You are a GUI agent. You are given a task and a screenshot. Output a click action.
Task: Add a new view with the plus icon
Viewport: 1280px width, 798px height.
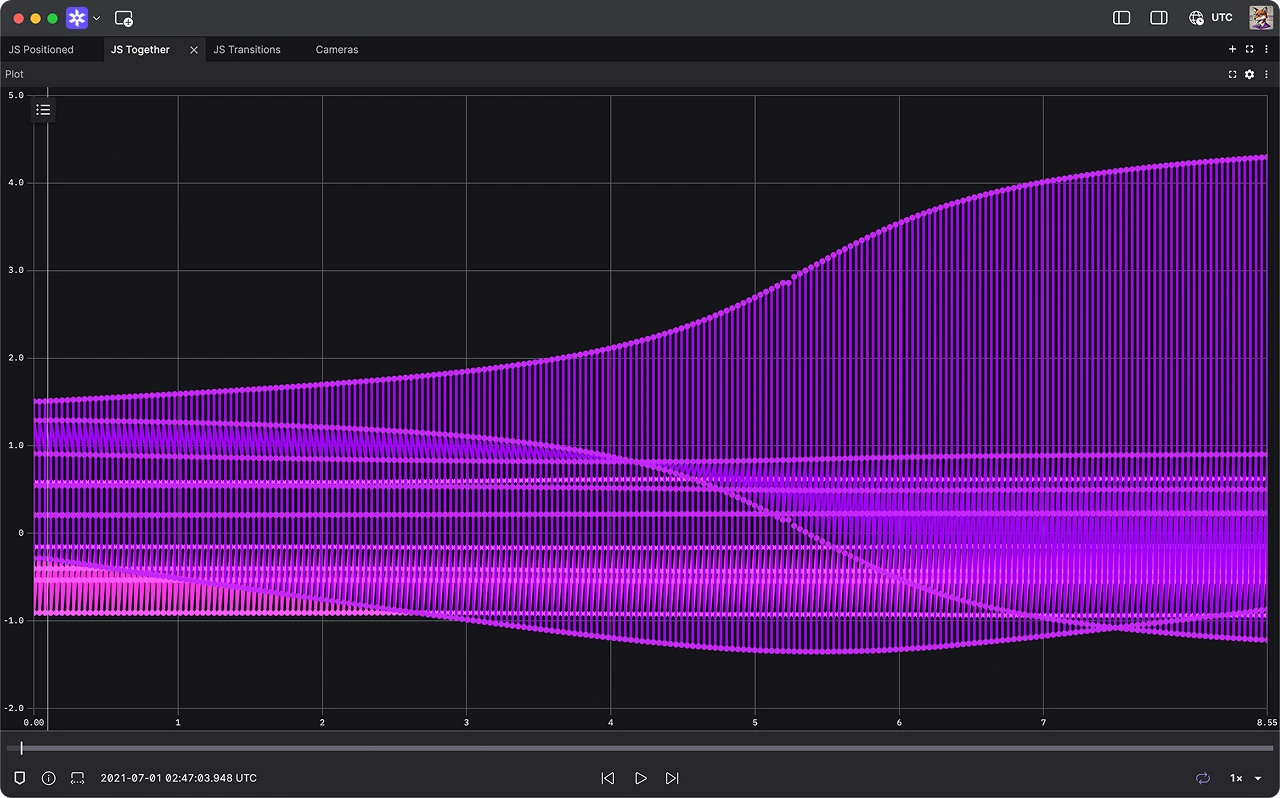(x=1232, y=49)
